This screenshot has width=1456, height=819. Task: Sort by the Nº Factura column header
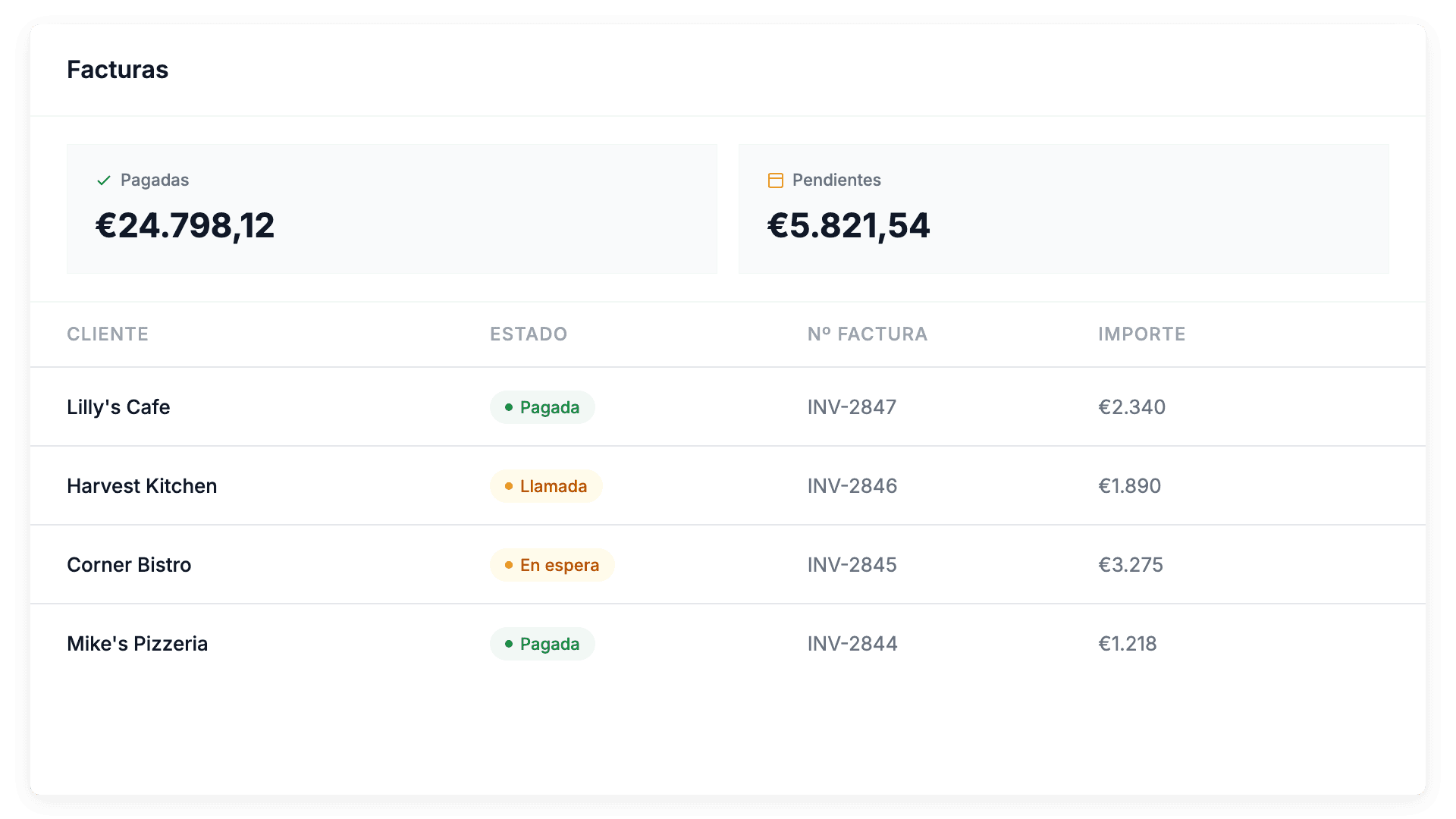[x=867, y=334]
